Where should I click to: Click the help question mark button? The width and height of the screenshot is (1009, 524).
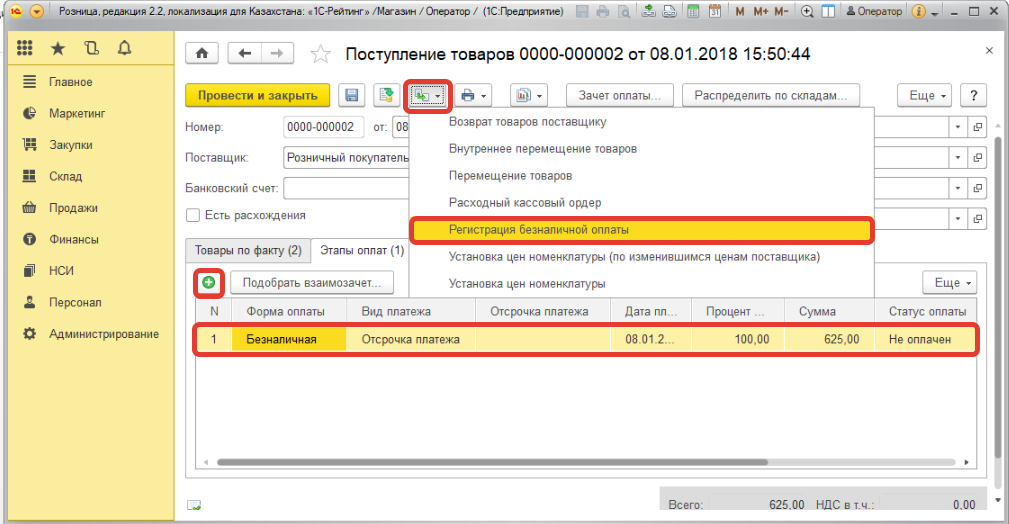(973, 95)
